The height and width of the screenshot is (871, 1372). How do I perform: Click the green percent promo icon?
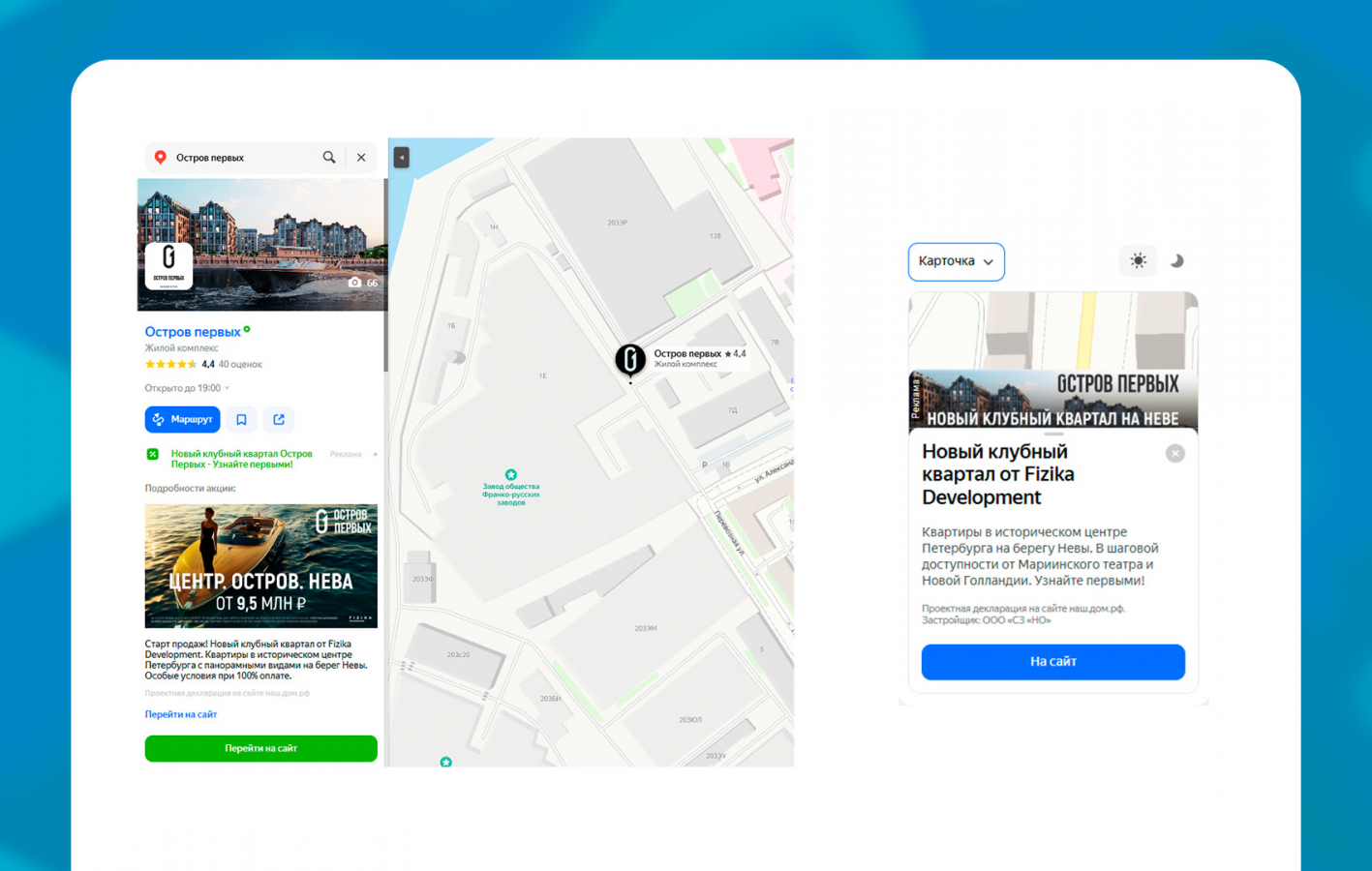coord(153,454)
